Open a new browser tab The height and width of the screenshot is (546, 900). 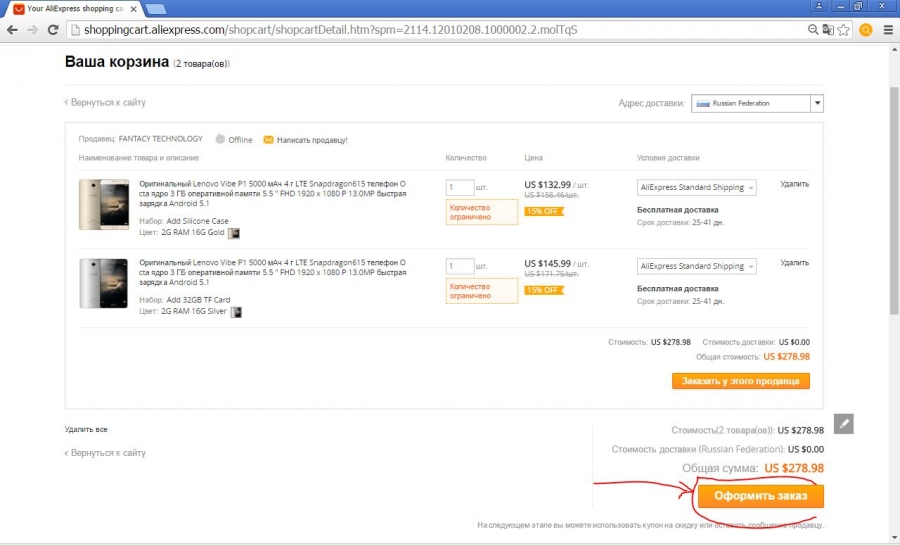click(156, 9)
